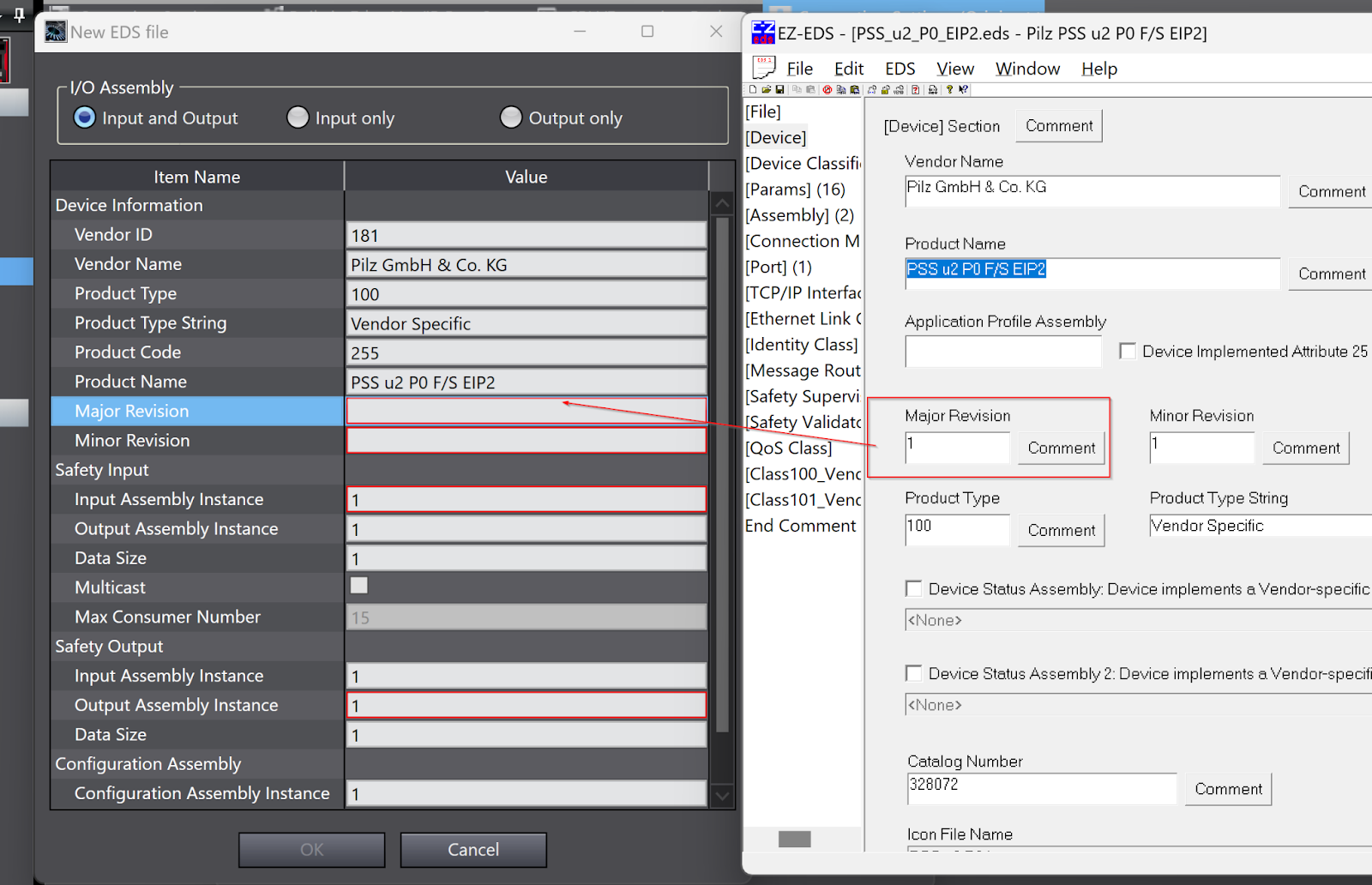Open the Edit menu in EZ-EDS
1372x885 pixels.
(x=849, y=69)
